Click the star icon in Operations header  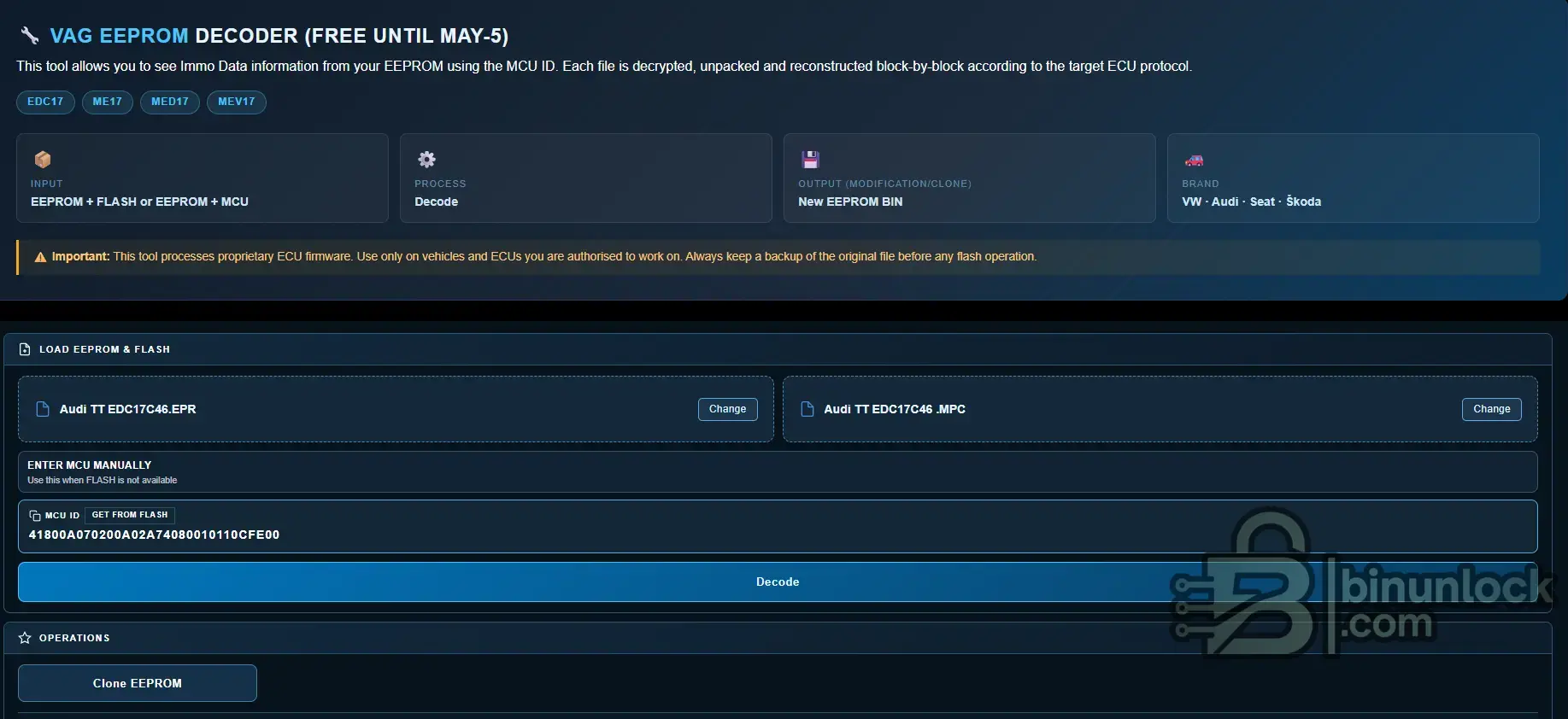click(25, 638)
